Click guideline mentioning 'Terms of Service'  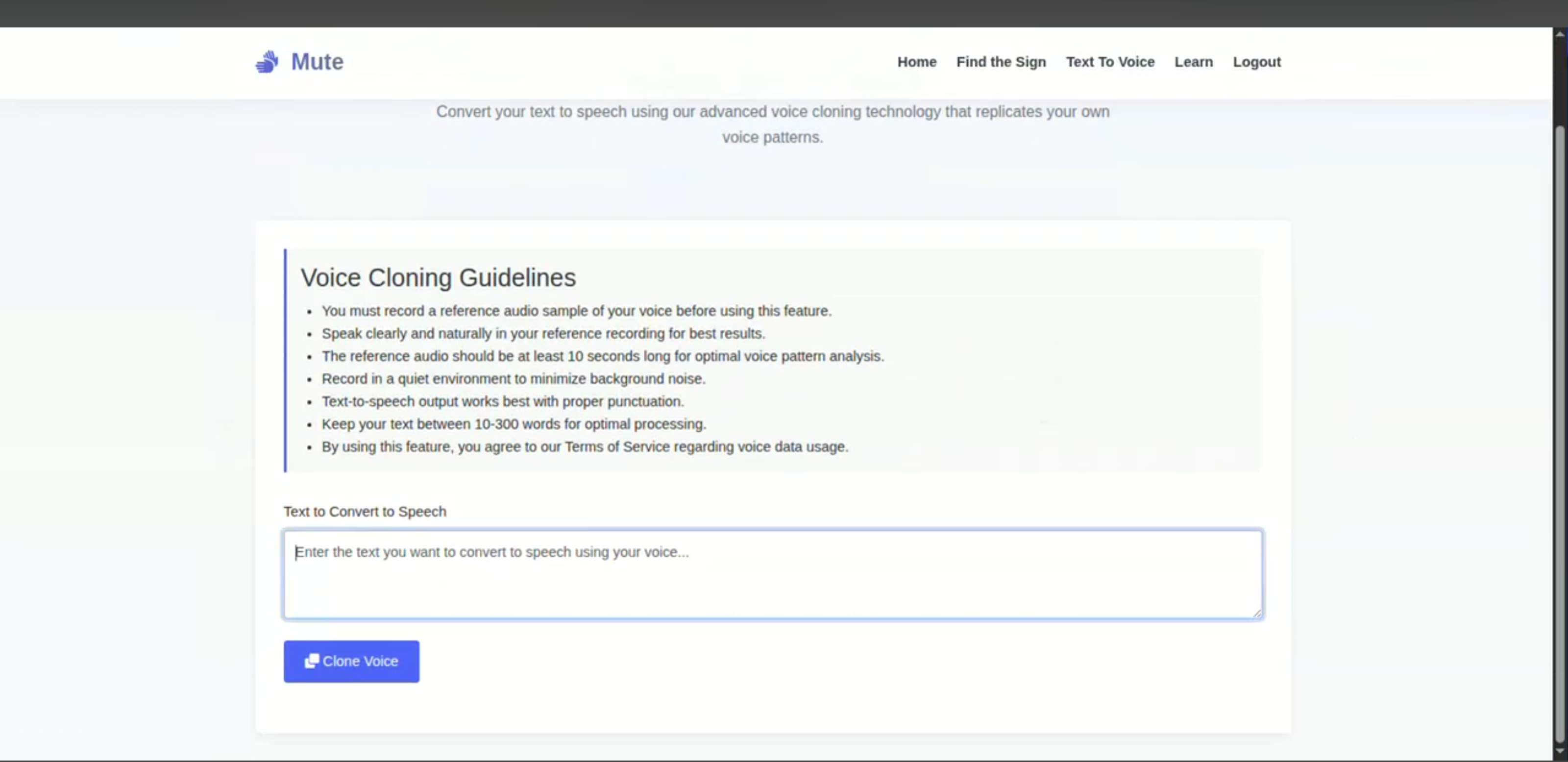click(x=585, y=447)
